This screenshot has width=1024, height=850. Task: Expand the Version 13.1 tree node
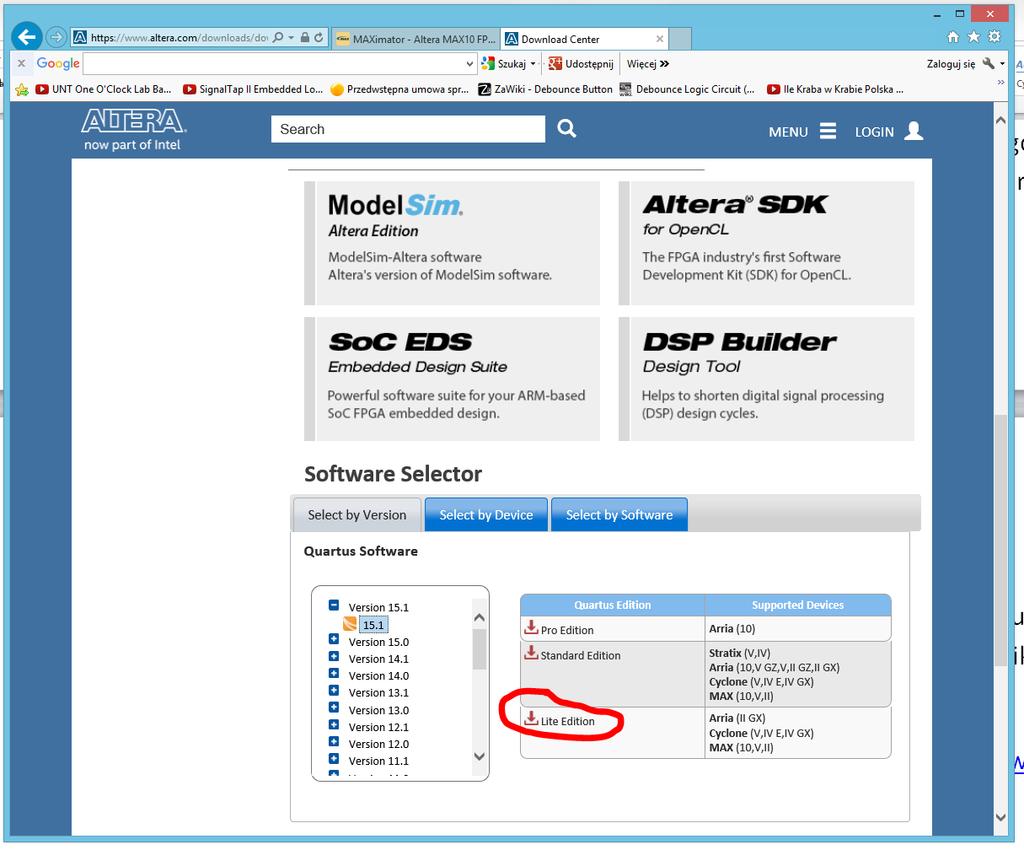tap(334, 691)
